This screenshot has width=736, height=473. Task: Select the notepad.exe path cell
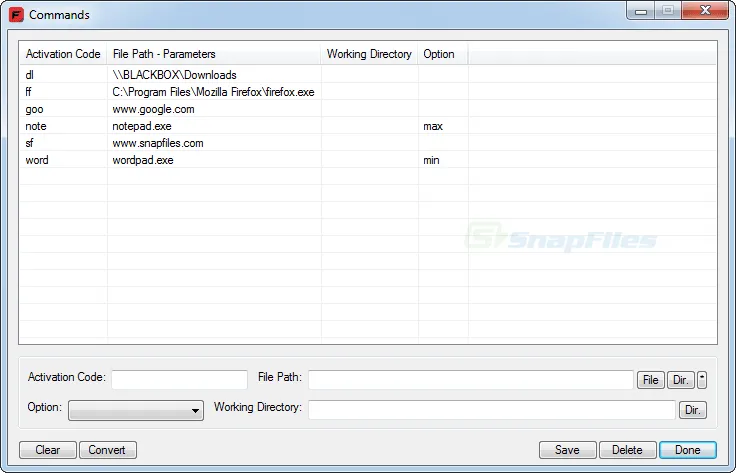142,126
